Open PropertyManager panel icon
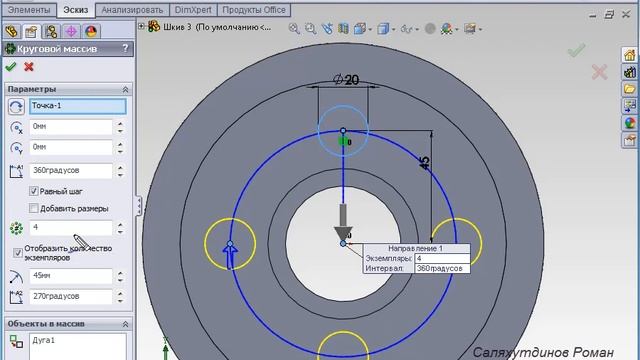640x360 pixels. point(31,31)
